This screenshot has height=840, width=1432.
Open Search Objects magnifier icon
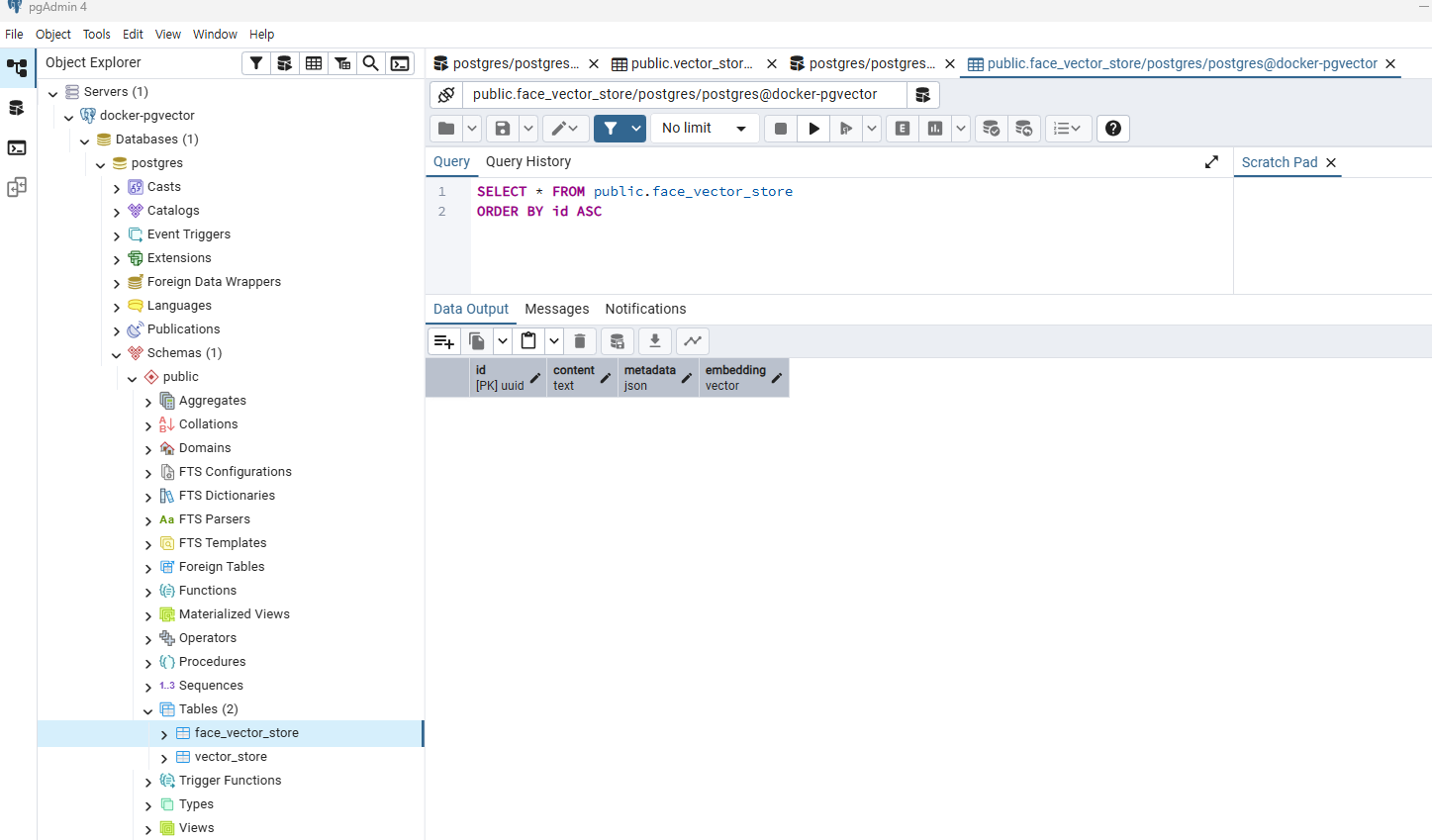point(371,63)
